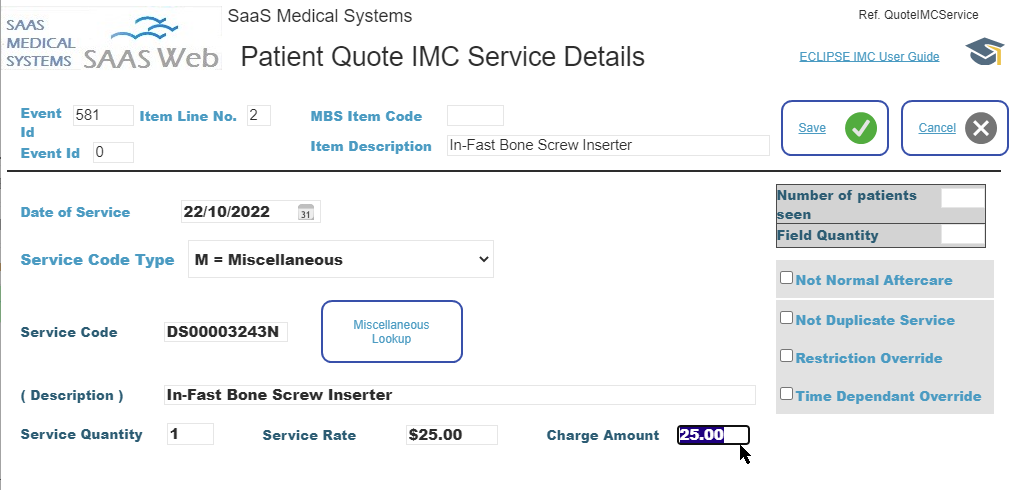Select the Charge Amount field
The width and height of the screenshot is (1019, 490).
(x=713, y=435)
